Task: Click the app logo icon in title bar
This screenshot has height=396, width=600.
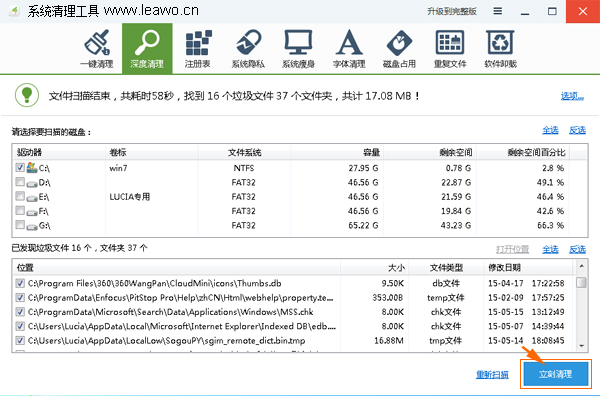Action: [14, 11]
